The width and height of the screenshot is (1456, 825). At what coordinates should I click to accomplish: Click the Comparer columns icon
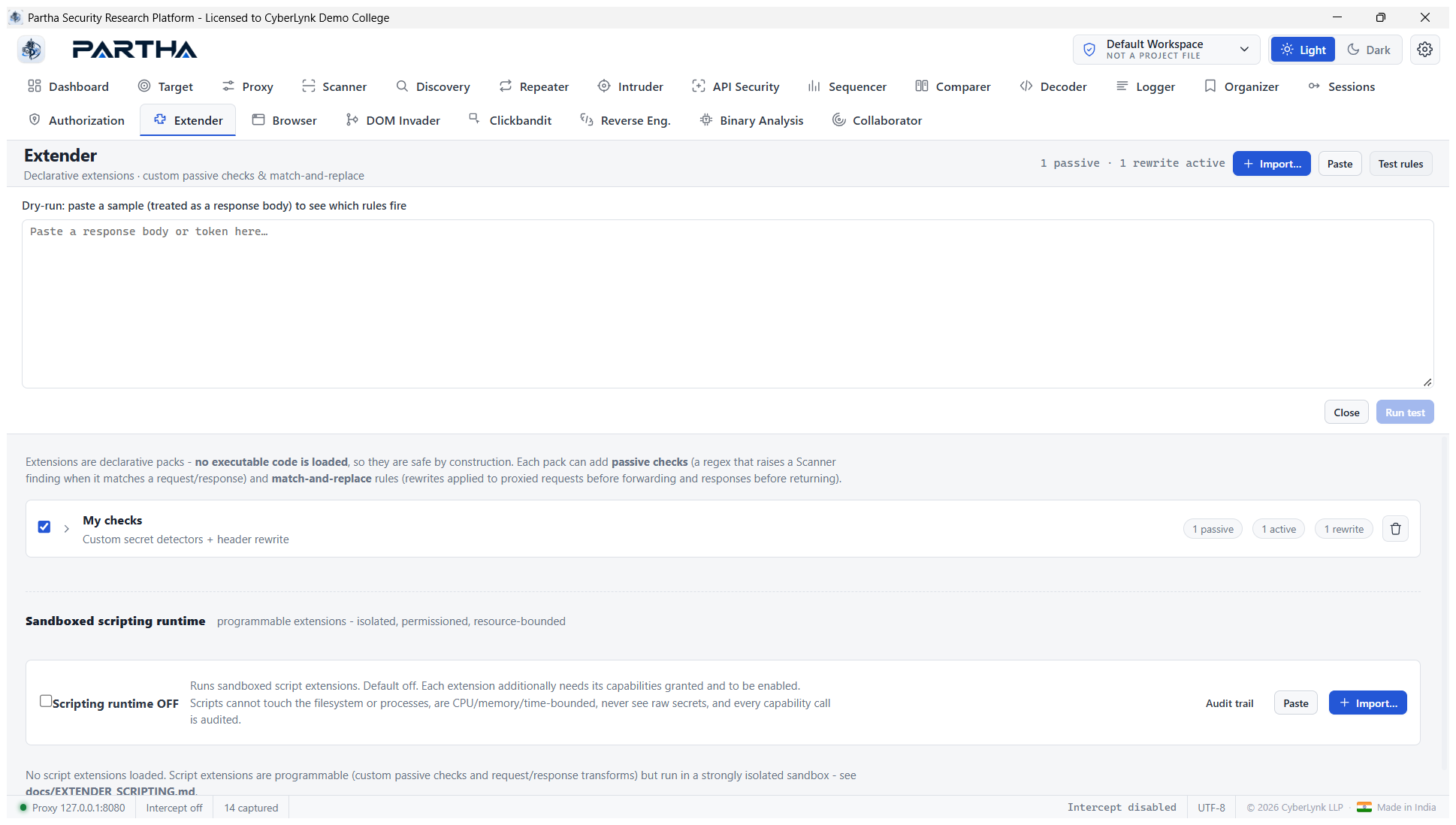point(922,86)
